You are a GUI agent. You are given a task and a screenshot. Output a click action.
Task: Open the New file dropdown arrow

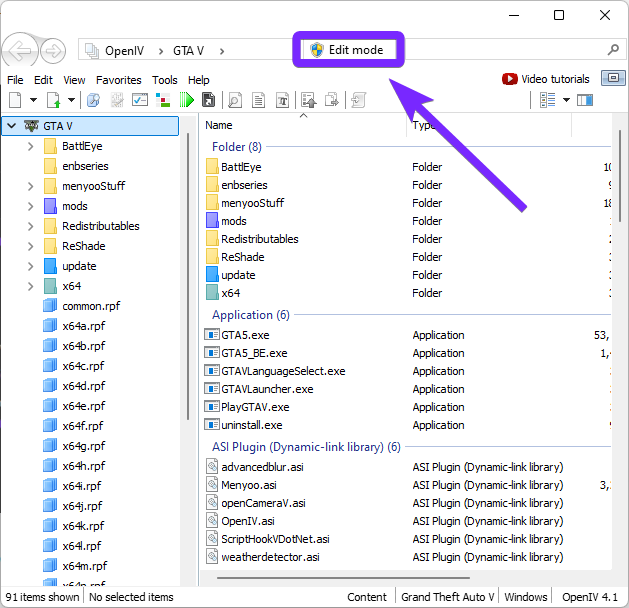point(33,100)
